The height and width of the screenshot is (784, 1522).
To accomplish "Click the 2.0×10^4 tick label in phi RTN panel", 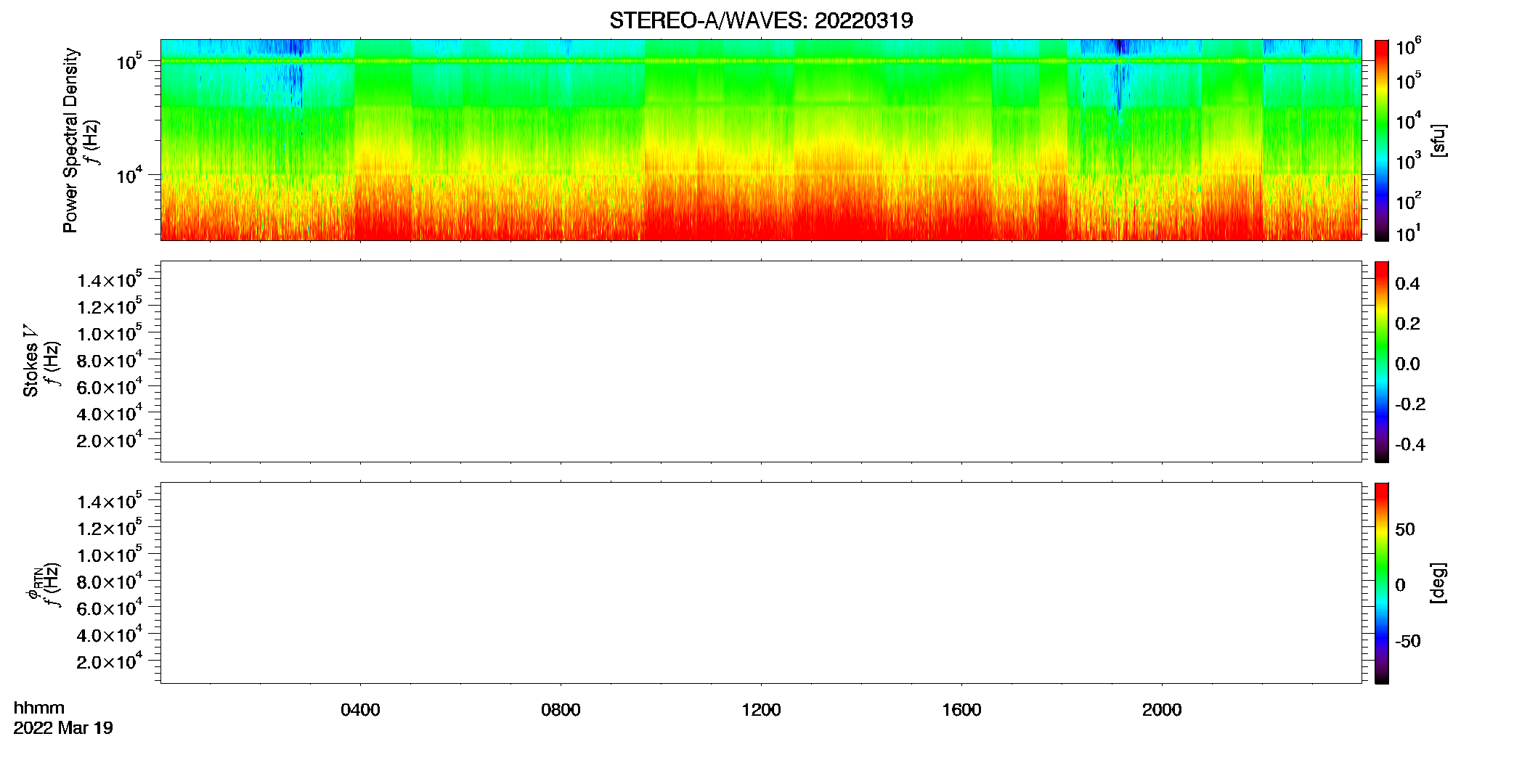I will point(110,661).
